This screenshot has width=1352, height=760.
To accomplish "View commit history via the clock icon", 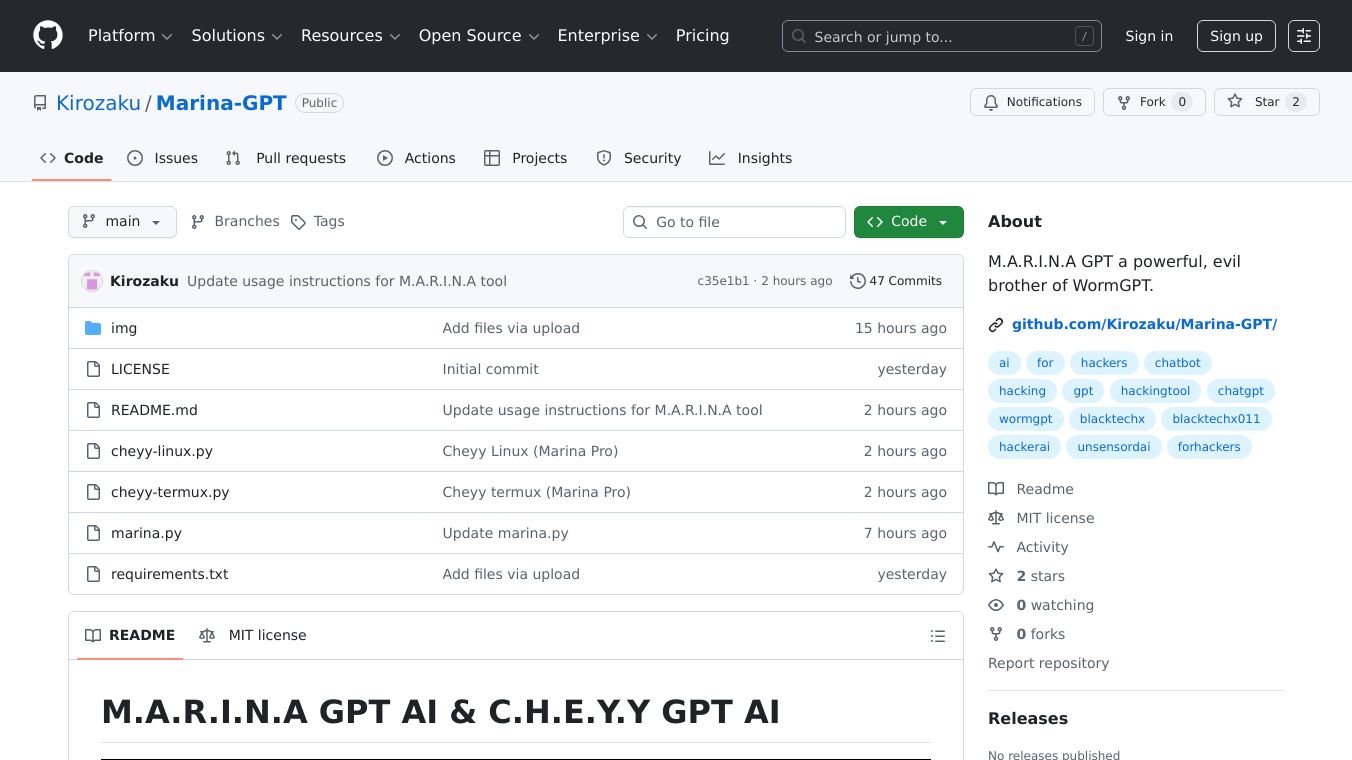I will coord(857,281).
